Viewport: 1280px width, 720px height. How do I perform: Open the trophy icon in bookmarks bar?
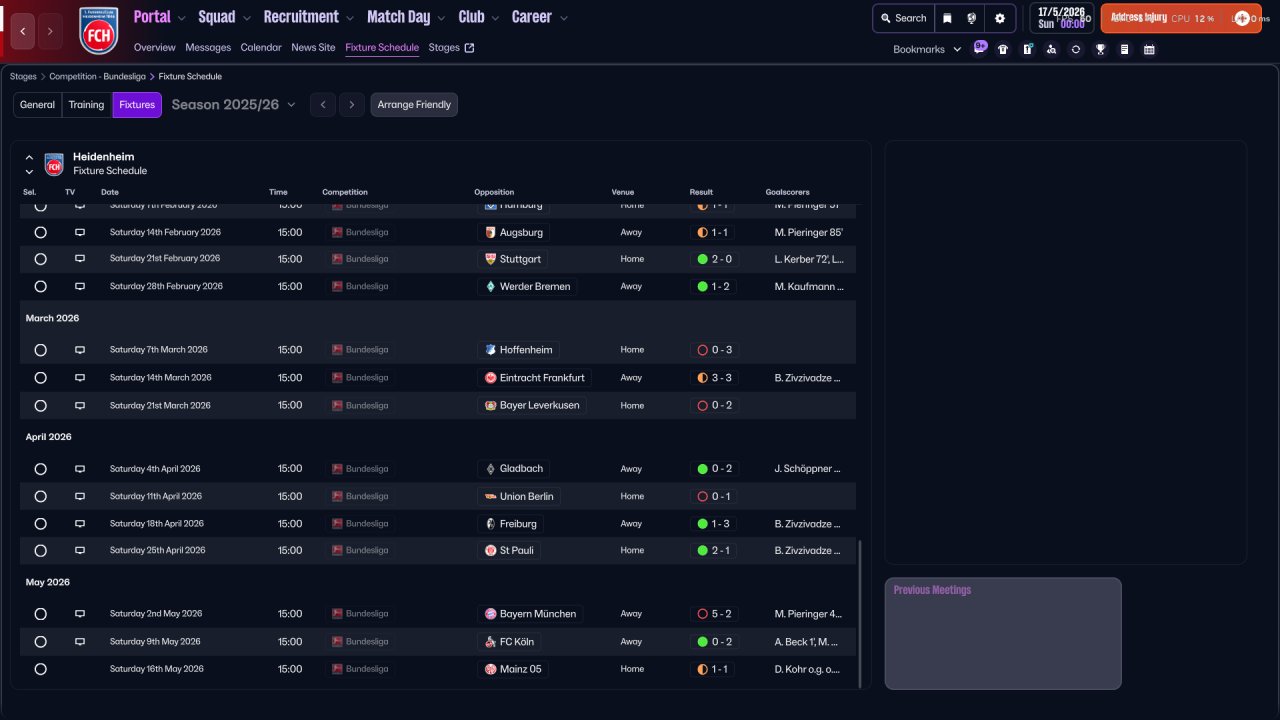tap(1100, 49)
